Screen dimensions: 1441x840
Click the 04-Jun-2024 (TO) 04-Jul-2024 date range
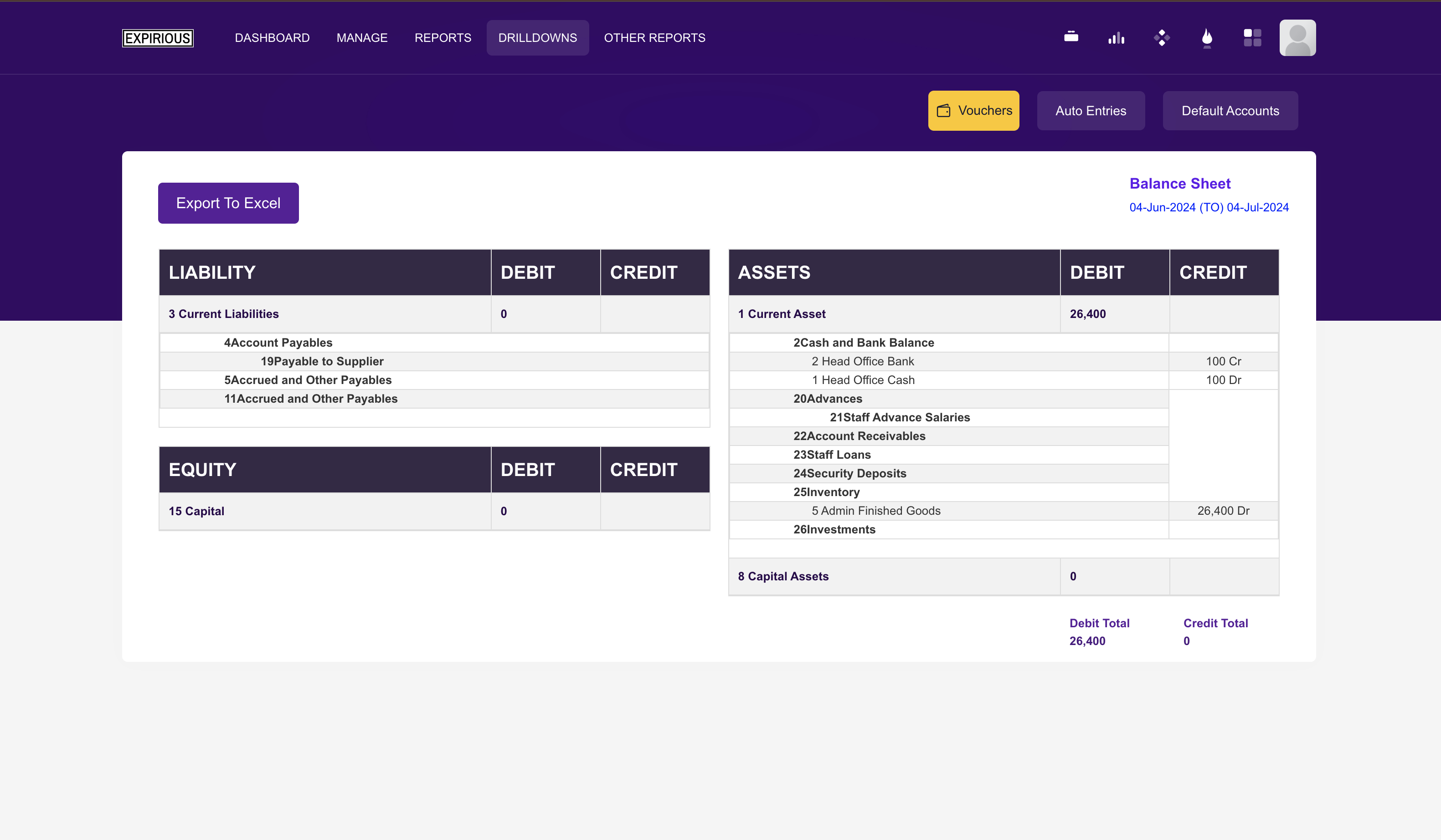[x=1209, y=207]
